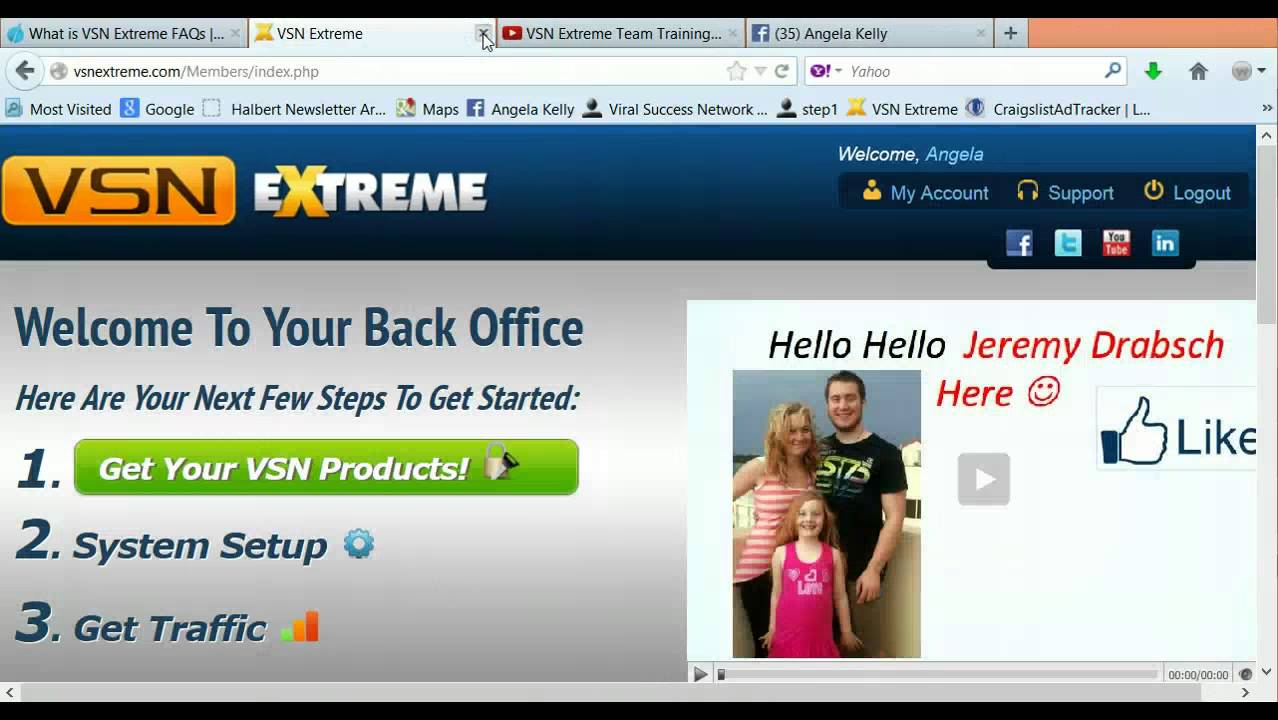
Task: Toggle the video volume icon
Action: point(1245,674)
